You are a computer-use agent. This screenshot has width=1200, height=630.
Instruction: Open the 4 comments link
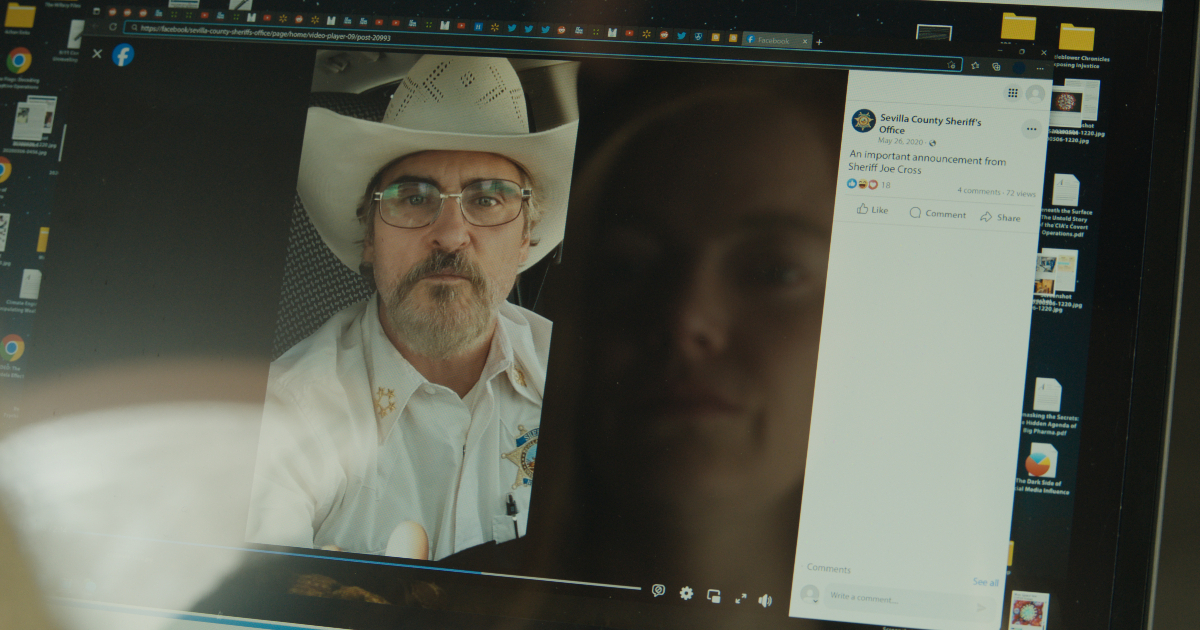(x=979, y=190)
